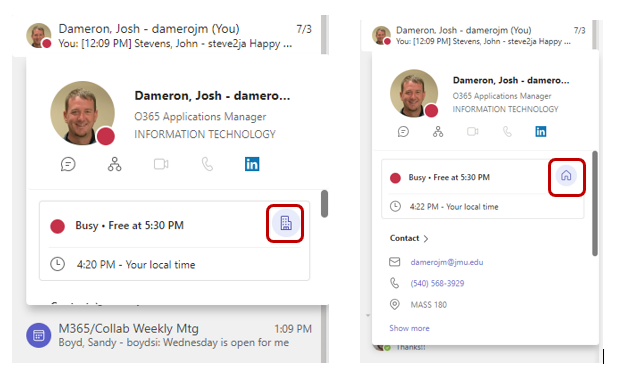Click Busy • Free at 5:30 PM in right card
The height and width of the screenshot is (383, 618).
[449, 177]
